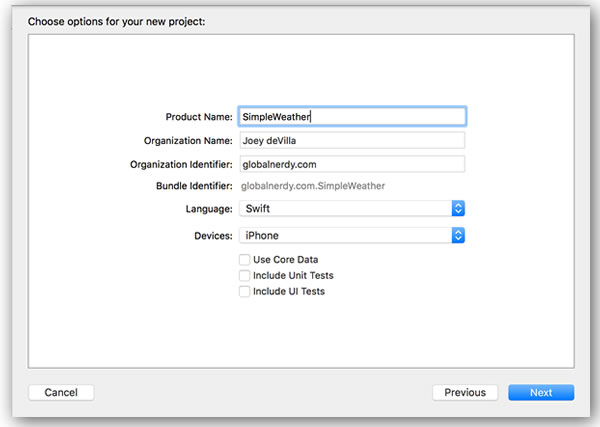Click into the Organization Name text field
This screenshot has width=600, height=427.
(352, 140)
